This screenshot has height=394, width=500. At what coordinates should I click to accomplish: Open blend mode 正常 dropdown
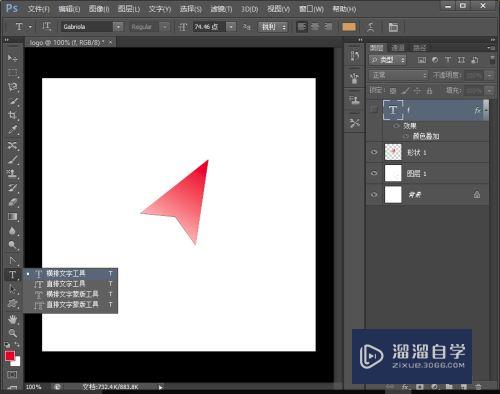tap(398, 75)
